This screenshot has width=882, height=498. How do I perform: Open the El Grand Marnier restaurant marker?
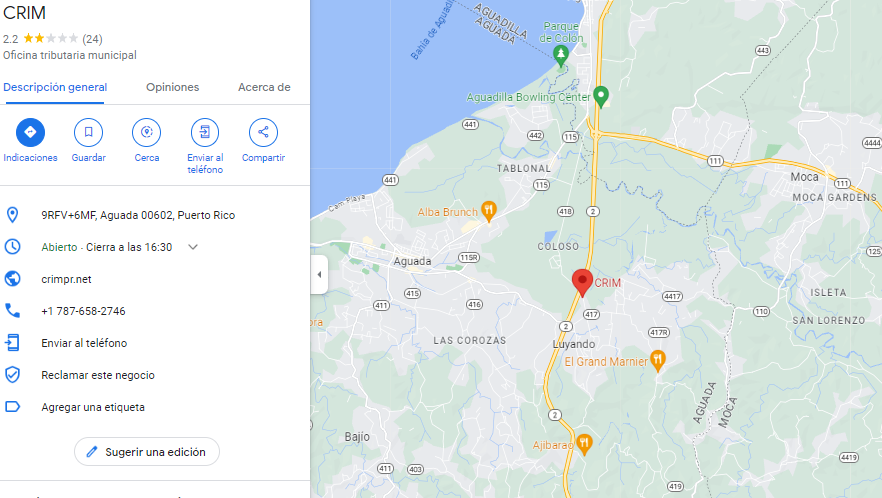(x=658, y=361)
